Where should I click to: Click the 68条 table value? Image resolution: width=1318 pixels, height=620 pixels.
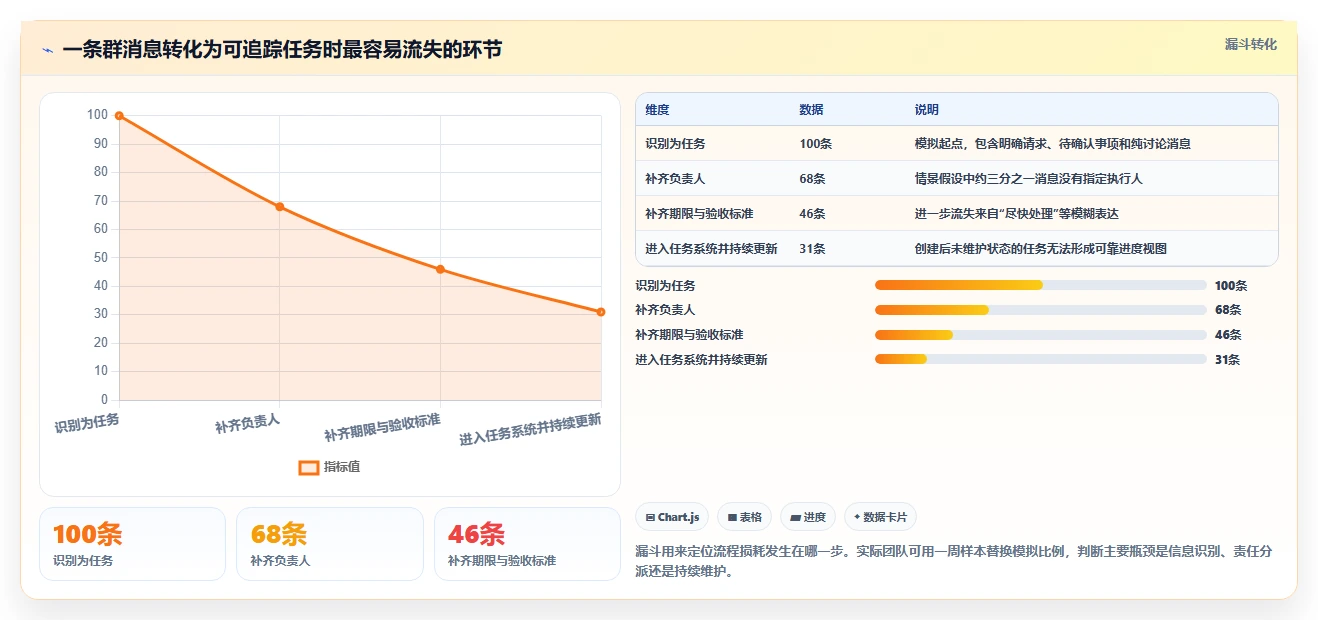[x=812, y=179]
